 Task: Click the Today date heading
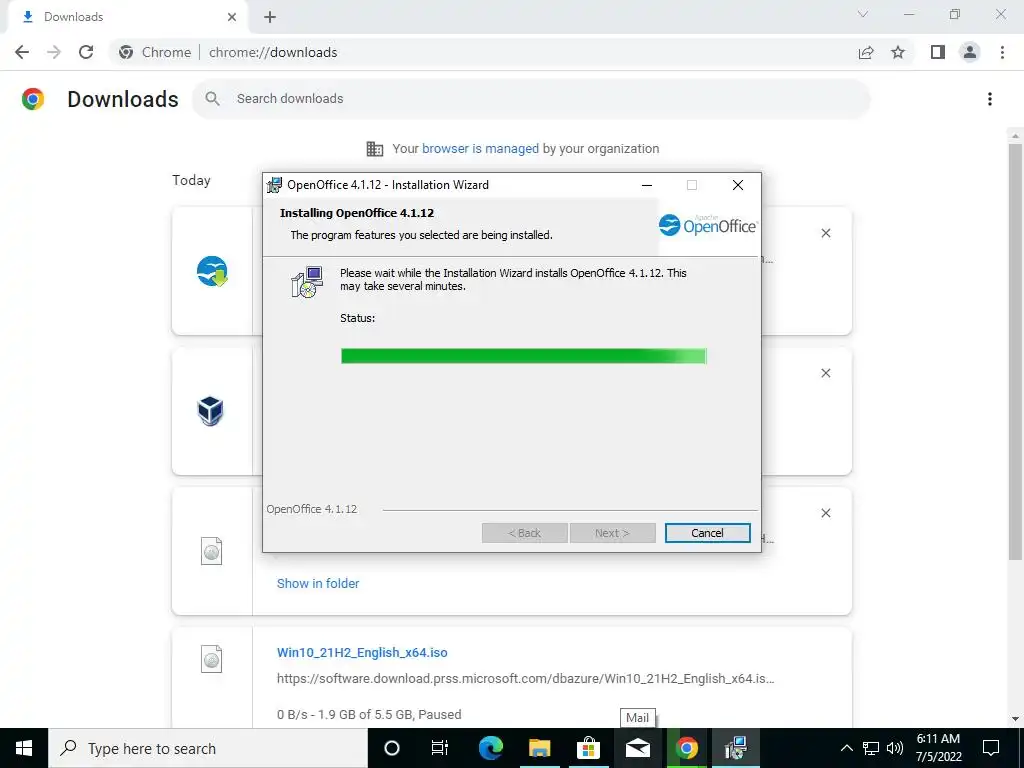191,180
